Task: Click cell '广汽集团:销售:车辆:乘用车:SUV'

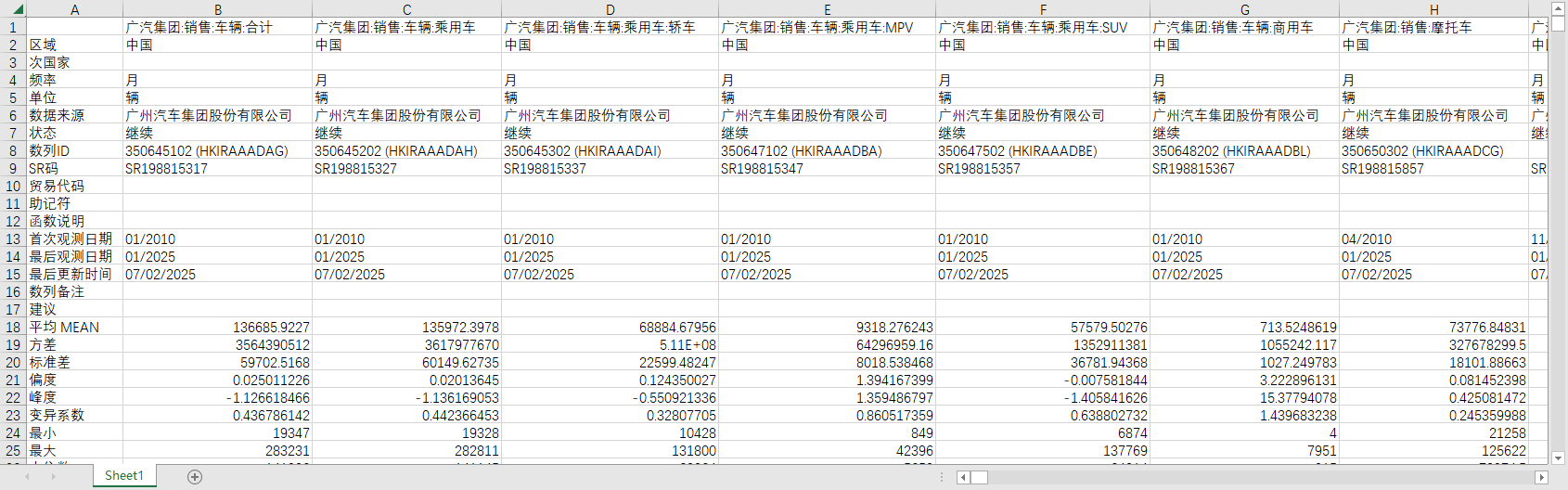Action: click(1043, 27)
